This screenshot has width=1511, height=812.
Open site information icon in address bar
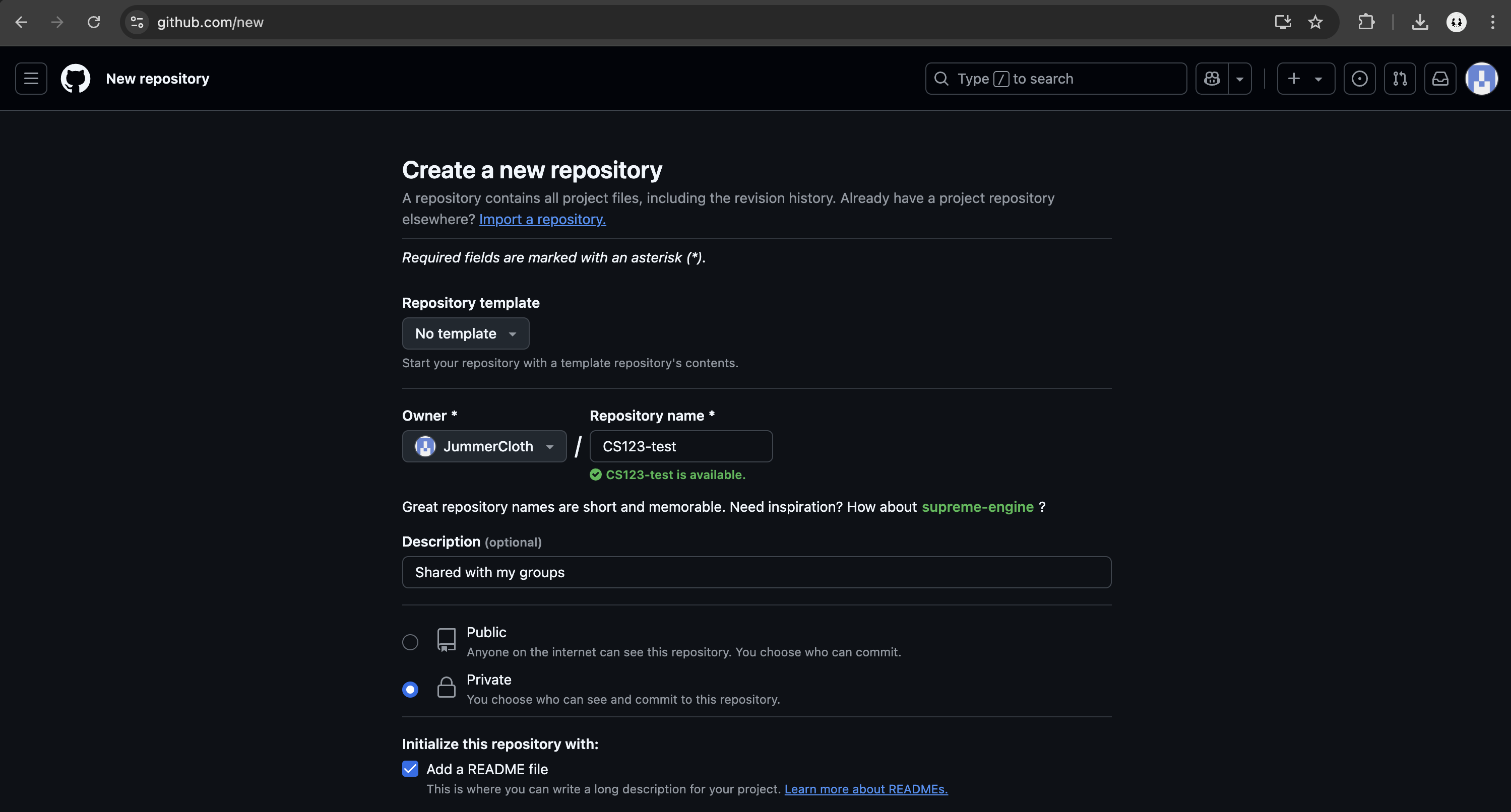coord(137,22)
